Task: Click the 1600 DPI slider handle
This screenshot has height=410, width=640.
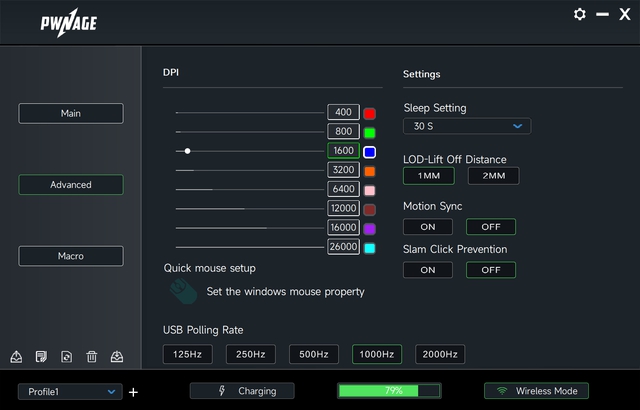Action: 187,151
